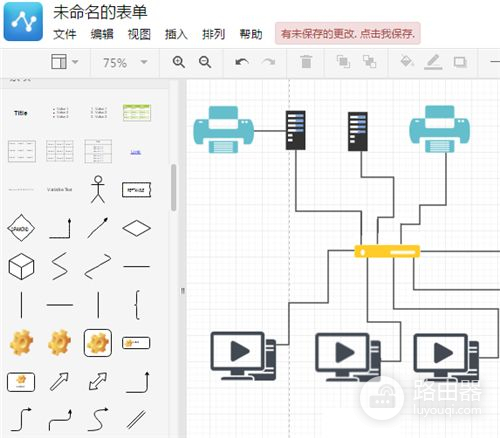500x438 pixels.
Task: Select the green table shape
Action: [x=137, y=113]
